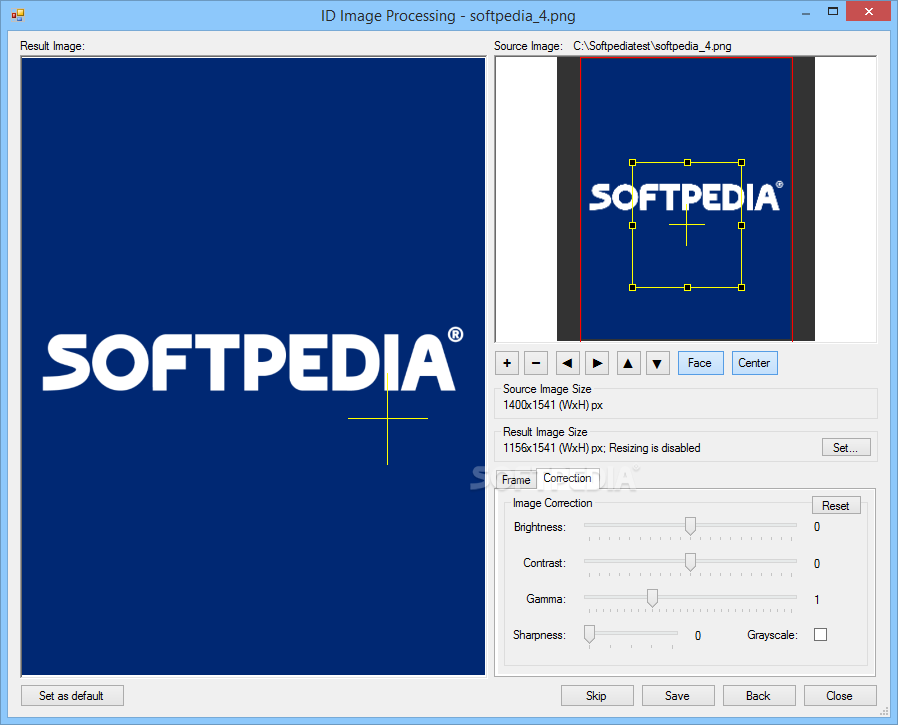
Task: Move frame down with down arrow button
Action: click(x=657, y=363)
